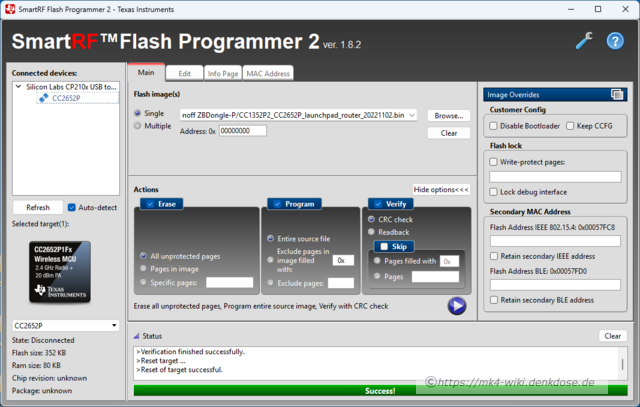The width and height of the screenshot is (640, 407).
Task: Click the CC2652P1Fx chip image
Action: click(60, 273)
